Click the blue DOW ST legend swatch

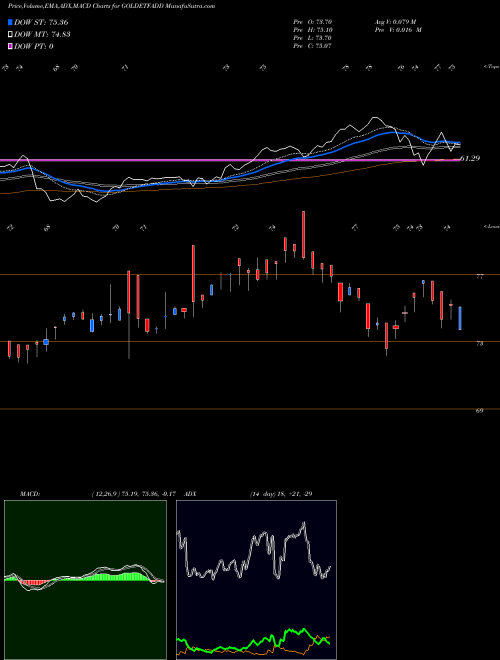(x=11, y=22)
